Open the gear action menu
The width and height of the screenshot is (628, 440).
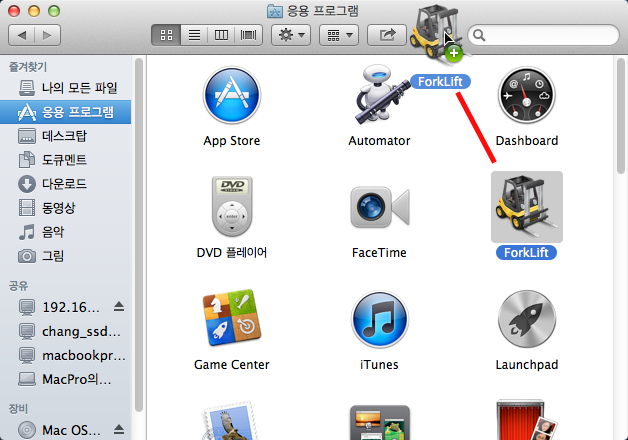pyautogui.click(x=291, y=35)
